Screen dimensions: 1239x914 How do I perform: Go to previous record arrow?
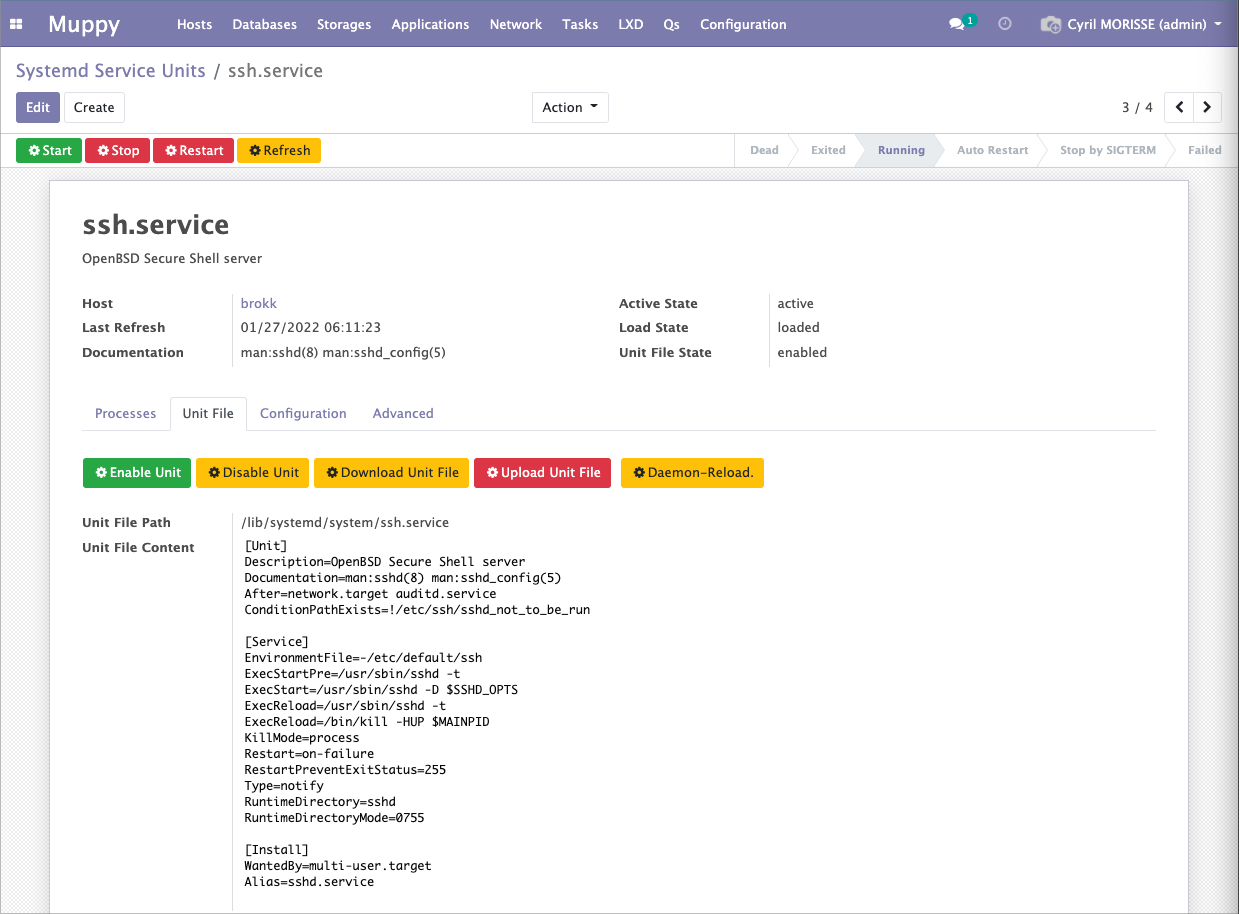[1180, 107]
